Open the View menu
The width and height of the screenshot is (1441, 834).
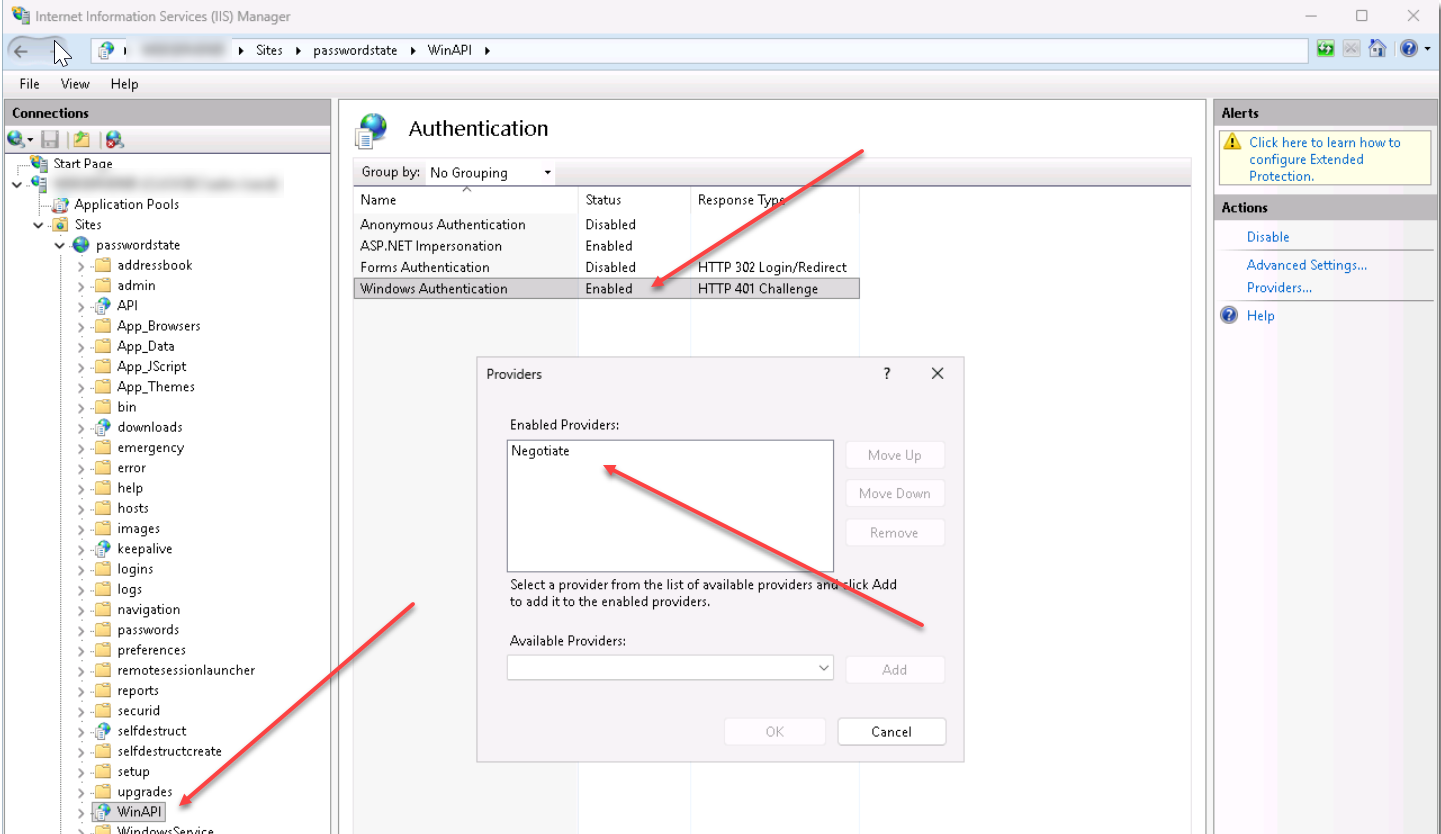coord(75,84)
